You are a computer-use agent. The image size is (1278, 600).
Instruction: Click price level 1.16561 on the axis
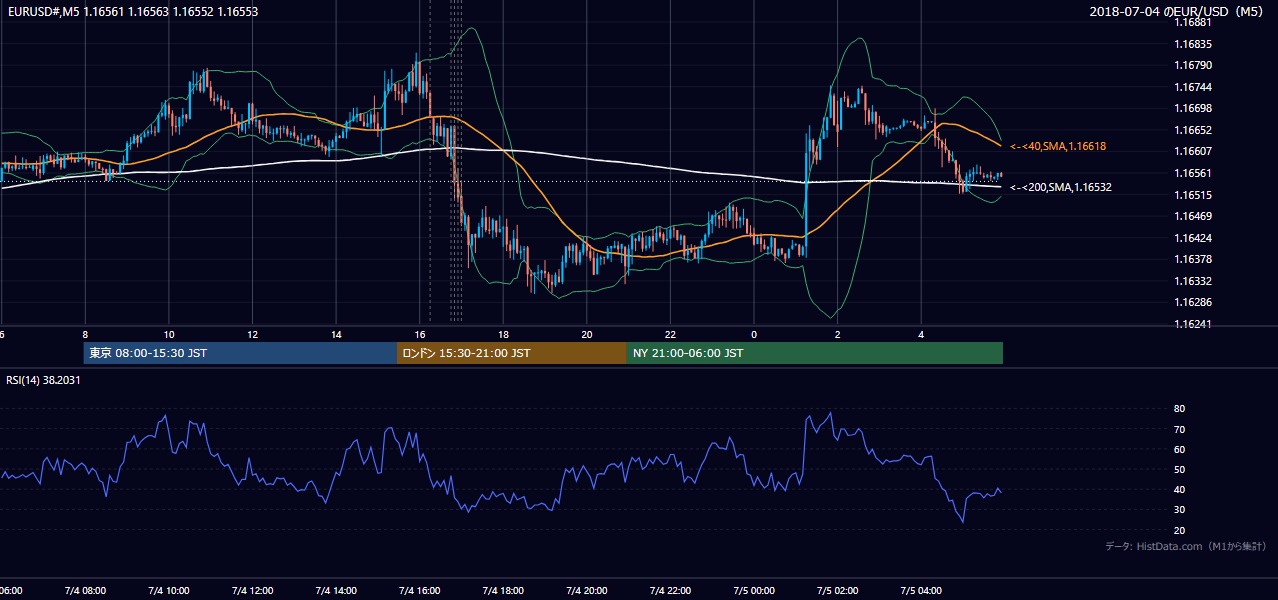(x=1192, y=173)
